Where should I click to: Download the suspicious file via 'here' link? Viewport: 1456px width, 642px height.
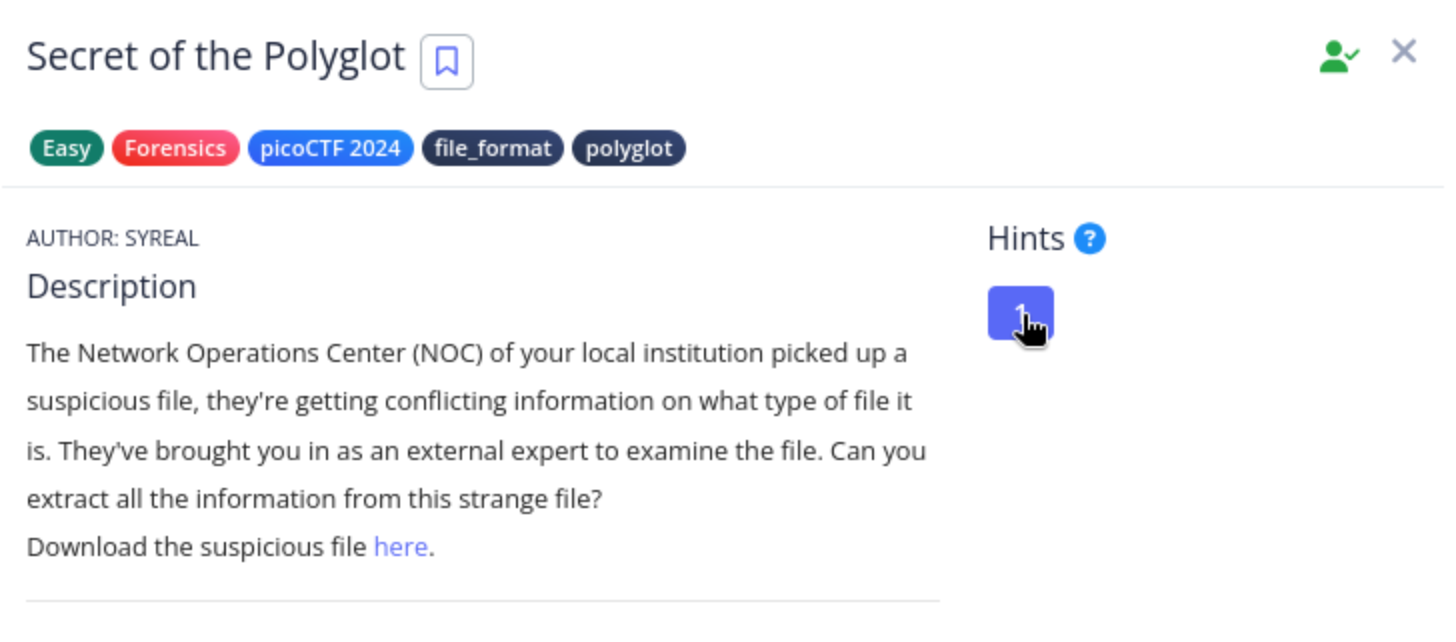pyautogui.click(x=400, y=547)
